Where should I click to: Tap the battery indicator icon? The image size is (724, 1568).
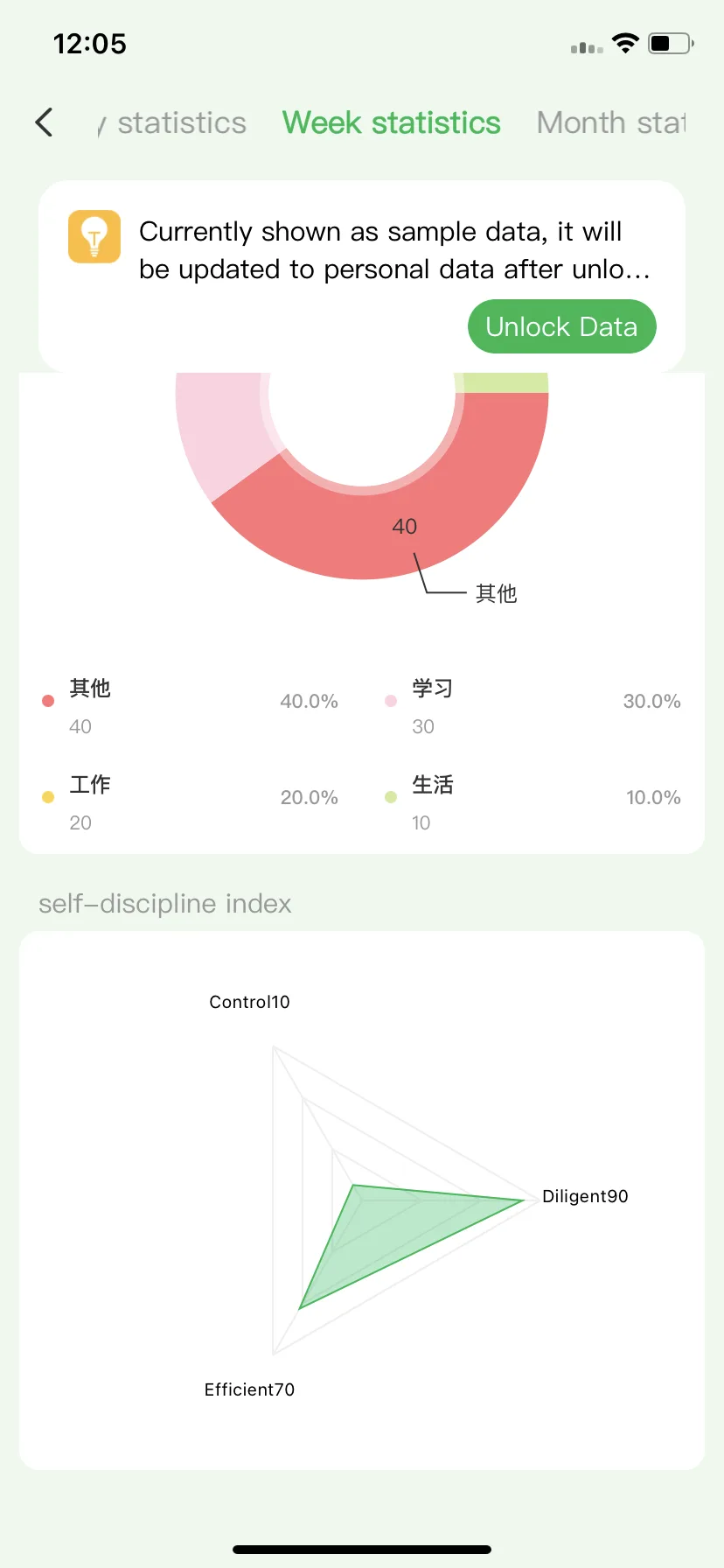click(671, 43)
